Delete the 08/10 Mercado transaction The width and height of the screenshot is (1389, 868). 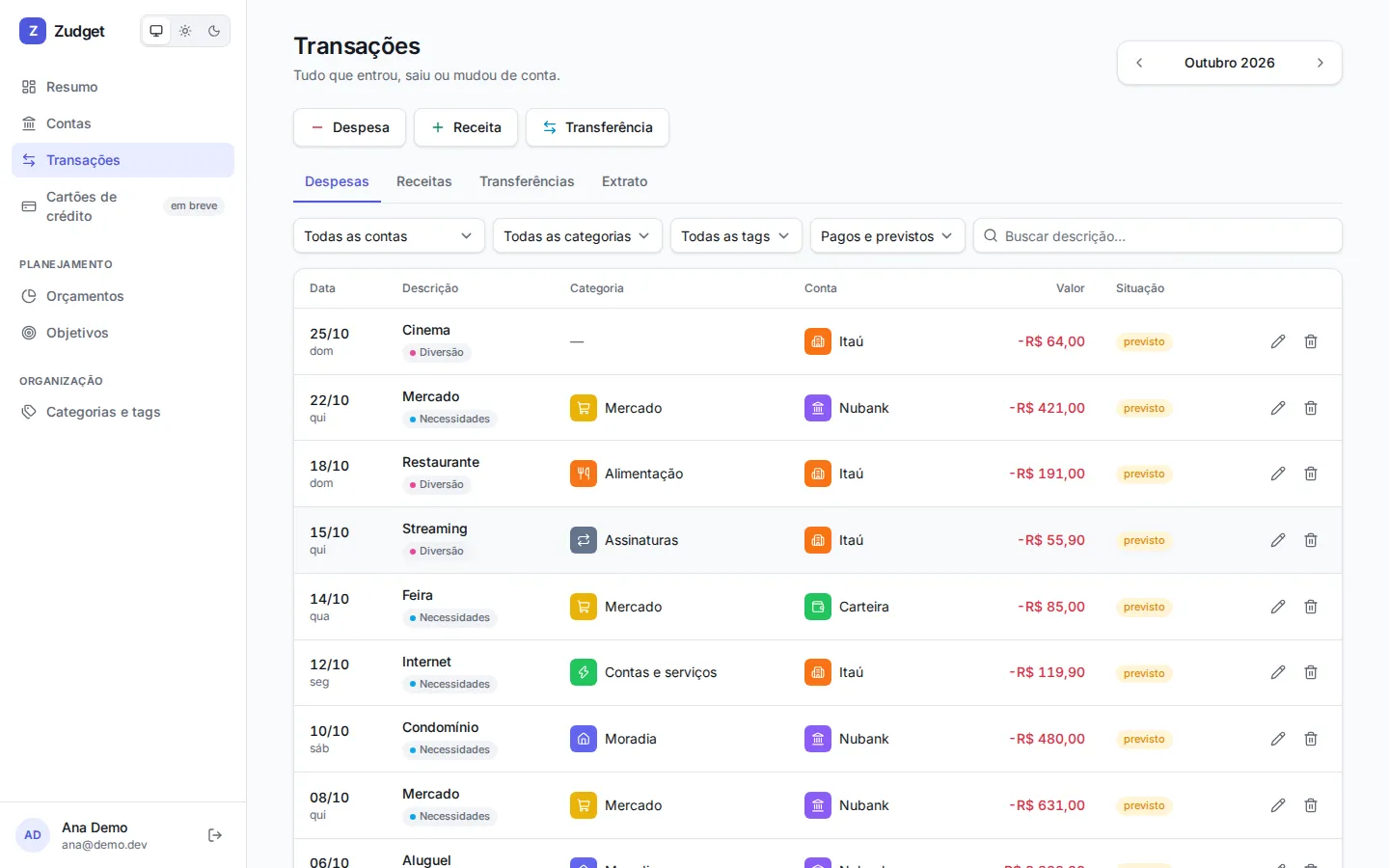click(1311, 805)
